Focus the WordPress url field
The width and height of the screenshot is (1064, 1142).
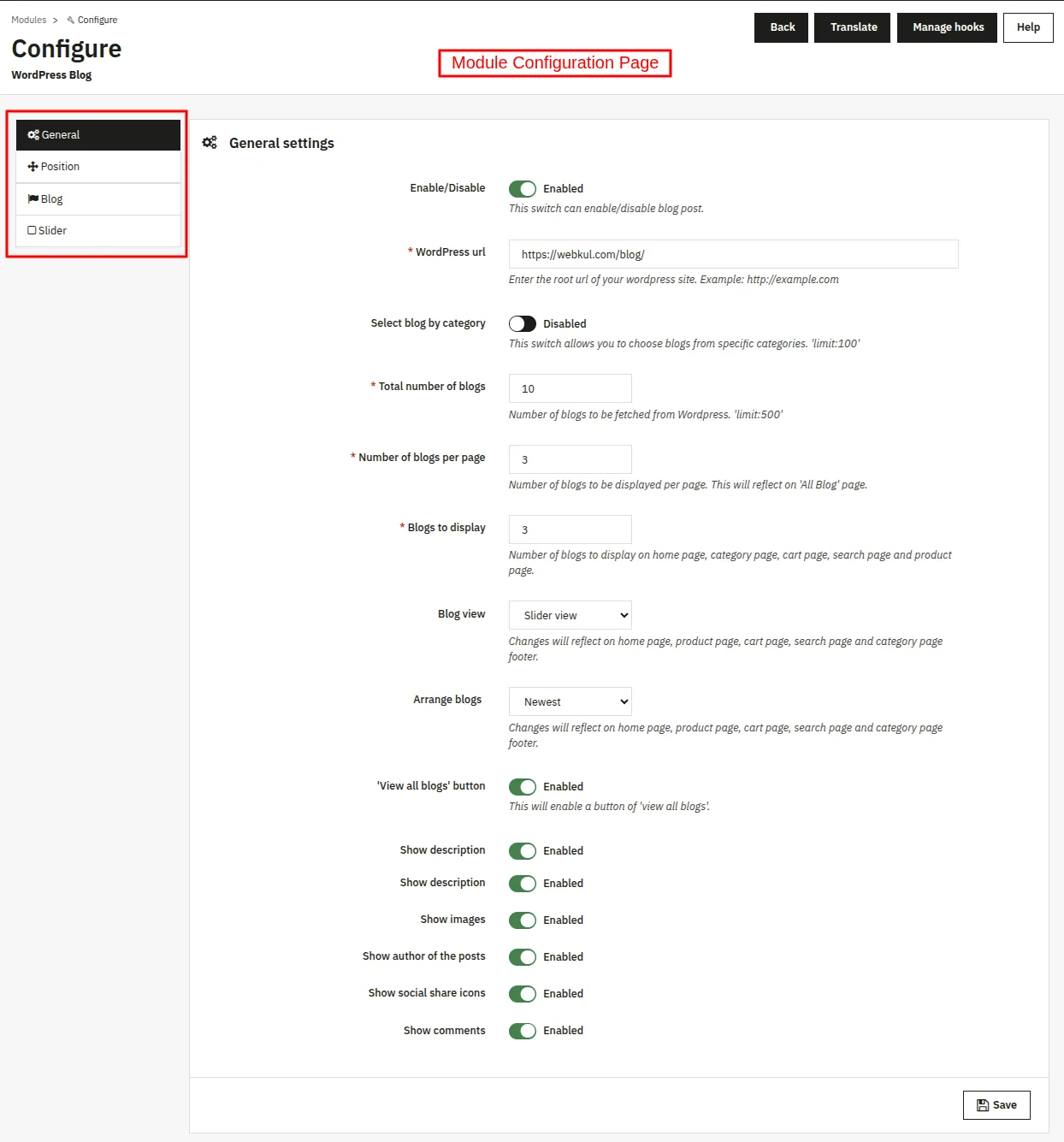click(734, 255)
